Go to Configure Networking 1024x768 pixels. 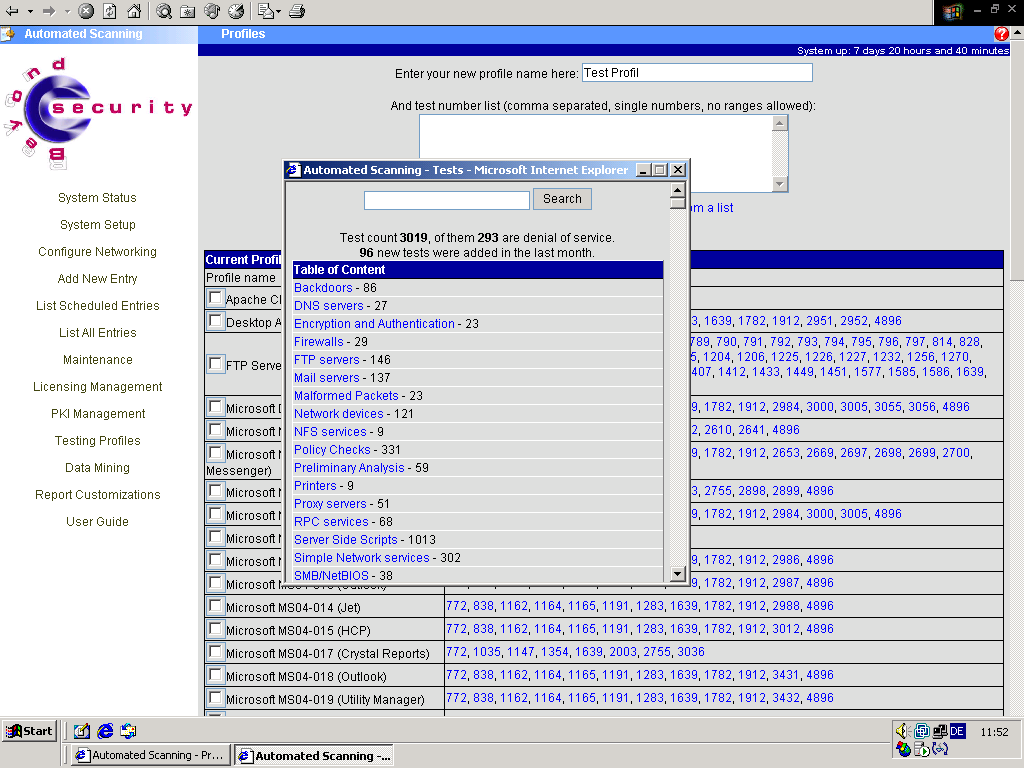97,252
